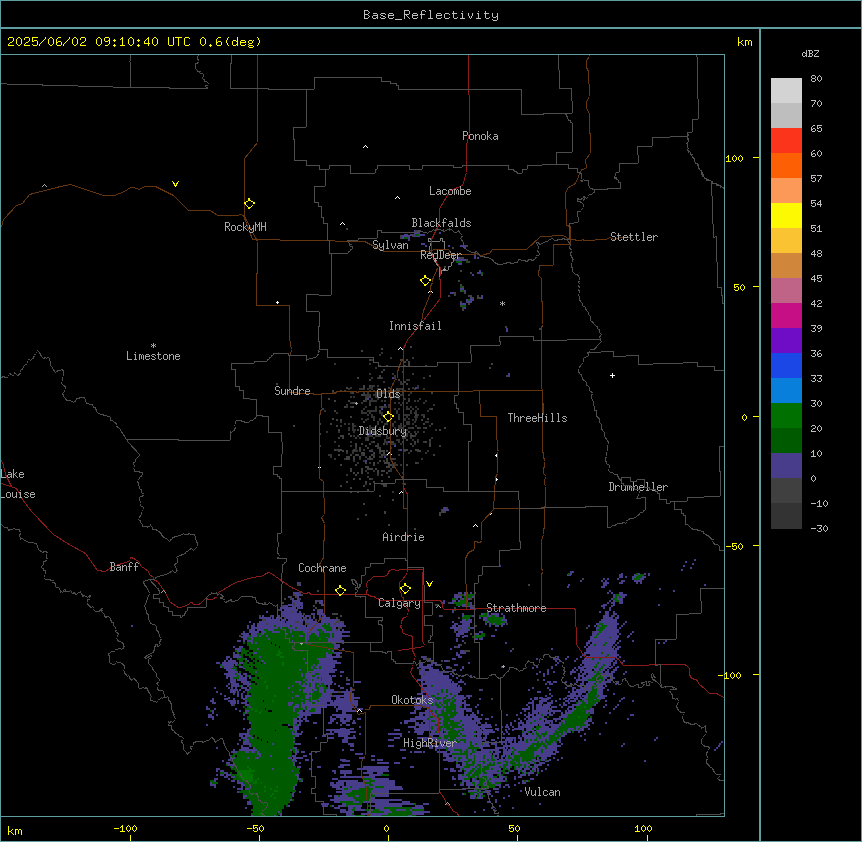Viewport: 862px width, 842px height.
Task: Select the yellow diamond marker between Olds and Didsbury
Action: point(388,417)
